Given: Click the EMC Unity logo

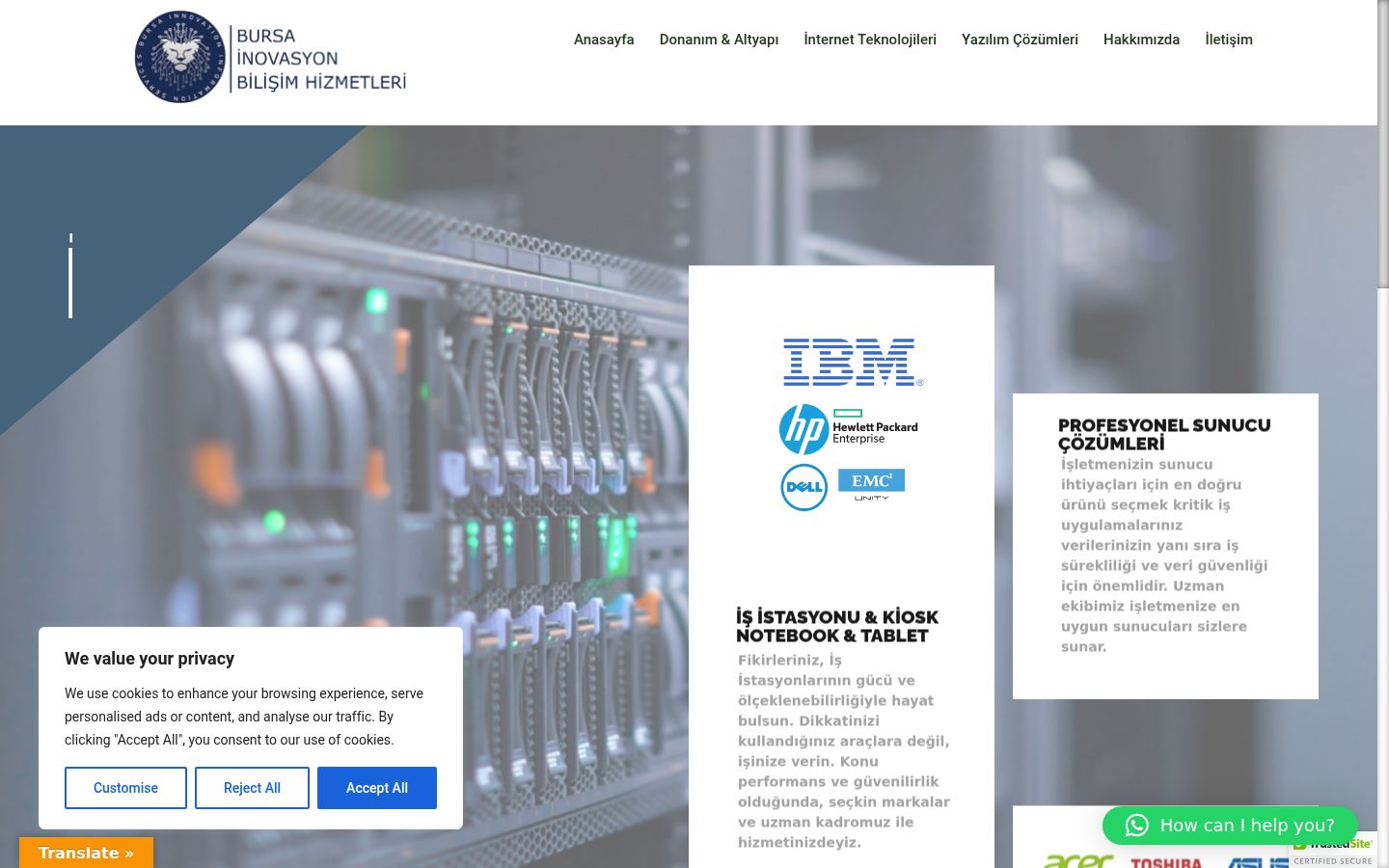Looking at the screenshot, I should pyautogui.click(x=871, y=485).
